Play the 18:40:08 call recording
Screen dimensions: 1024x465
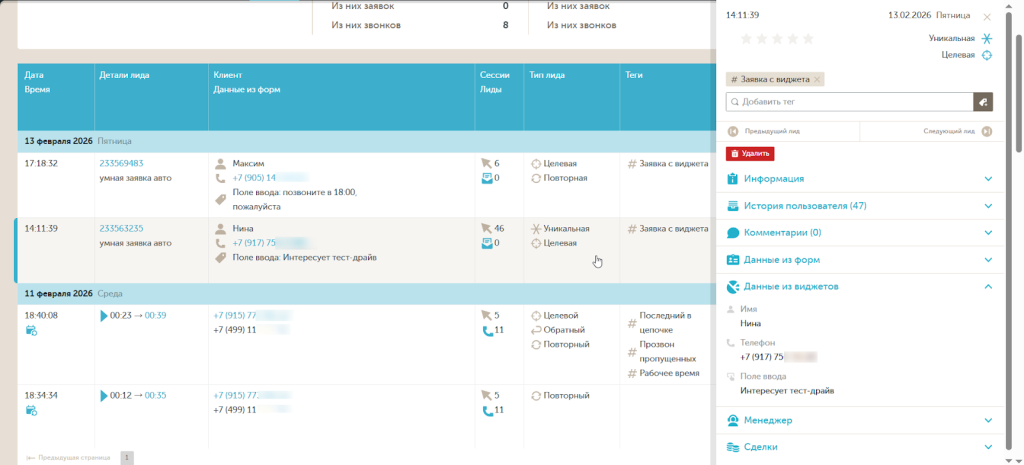[103, 316]
